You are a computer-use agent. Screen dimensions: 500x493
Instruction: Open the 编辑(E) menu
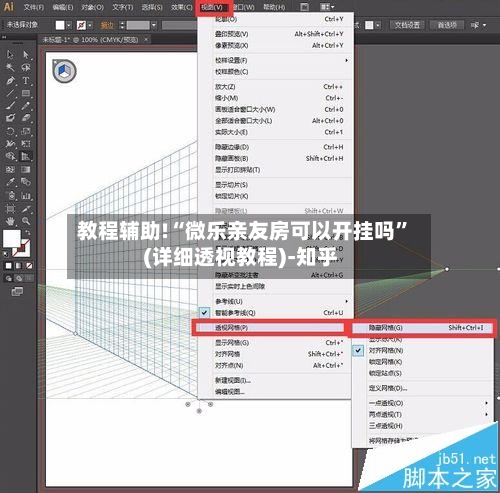pyautogui.click(x=63, y=7)
